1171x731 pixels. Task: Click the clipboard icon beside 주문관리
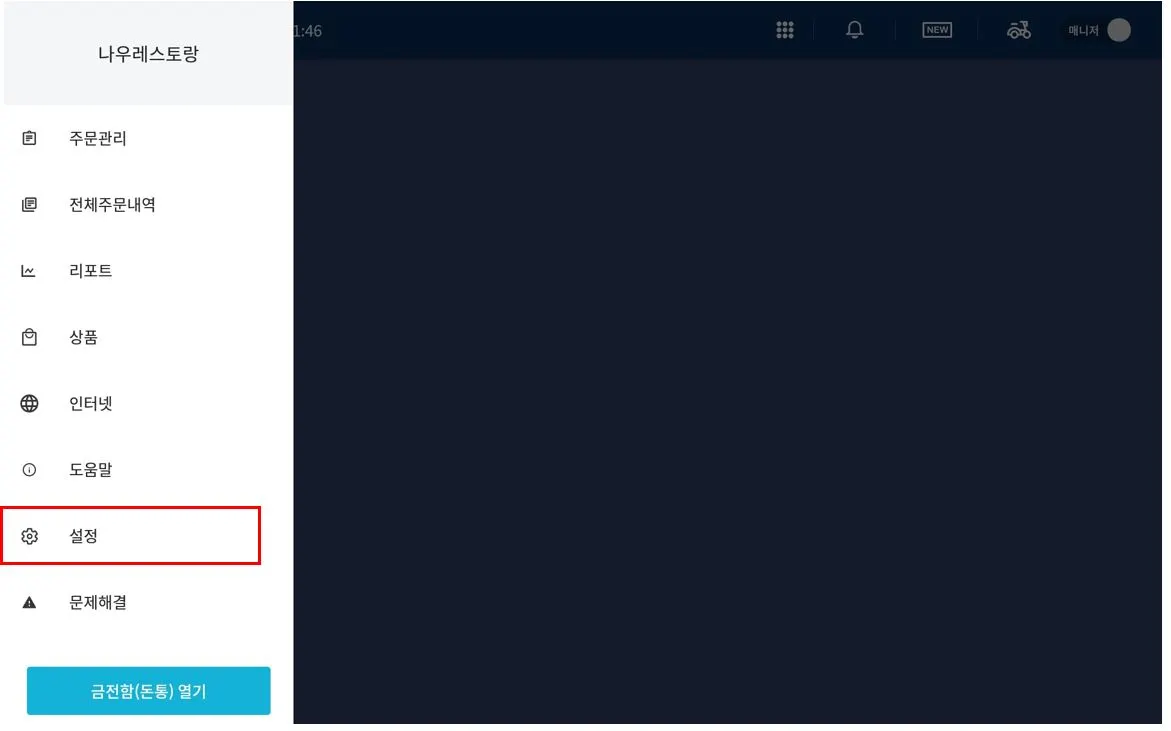pyautogui.click(x=29, y=138)
